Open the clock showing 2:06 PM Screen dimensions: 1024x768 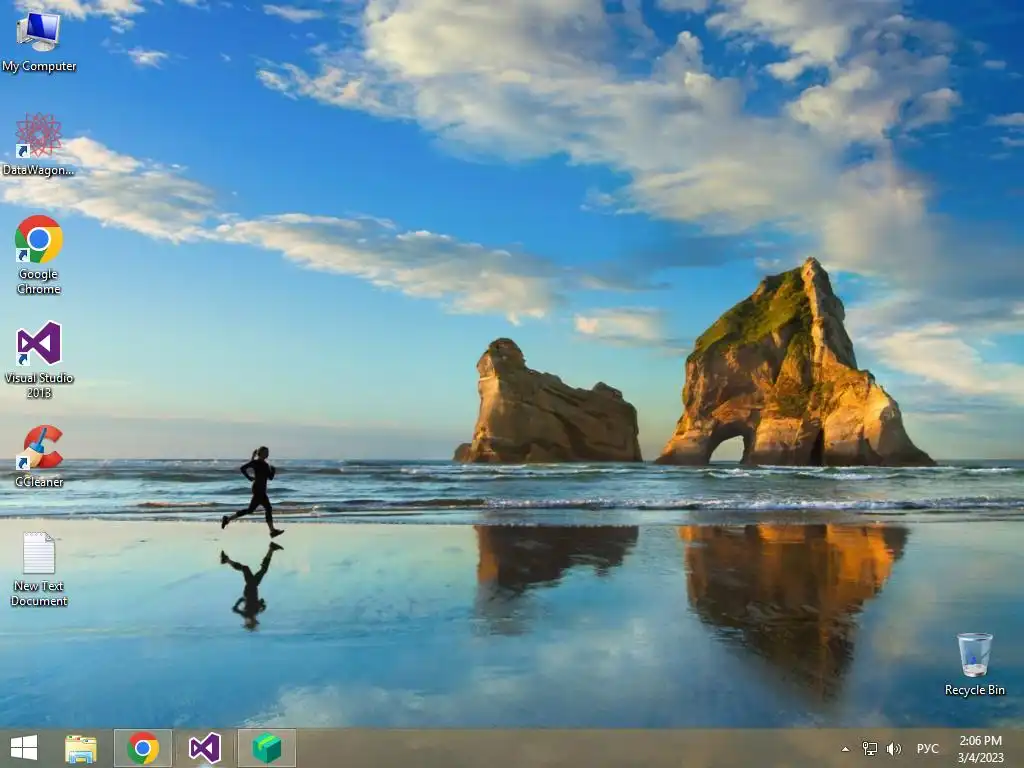pyautogui.click(x=980, y=749)
